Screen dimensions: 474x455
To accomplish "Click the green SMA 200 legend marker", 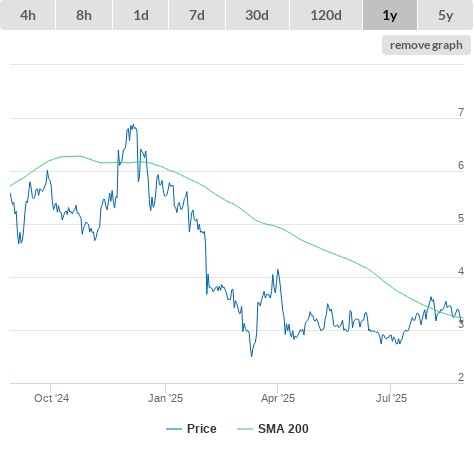I will [245, 429].
